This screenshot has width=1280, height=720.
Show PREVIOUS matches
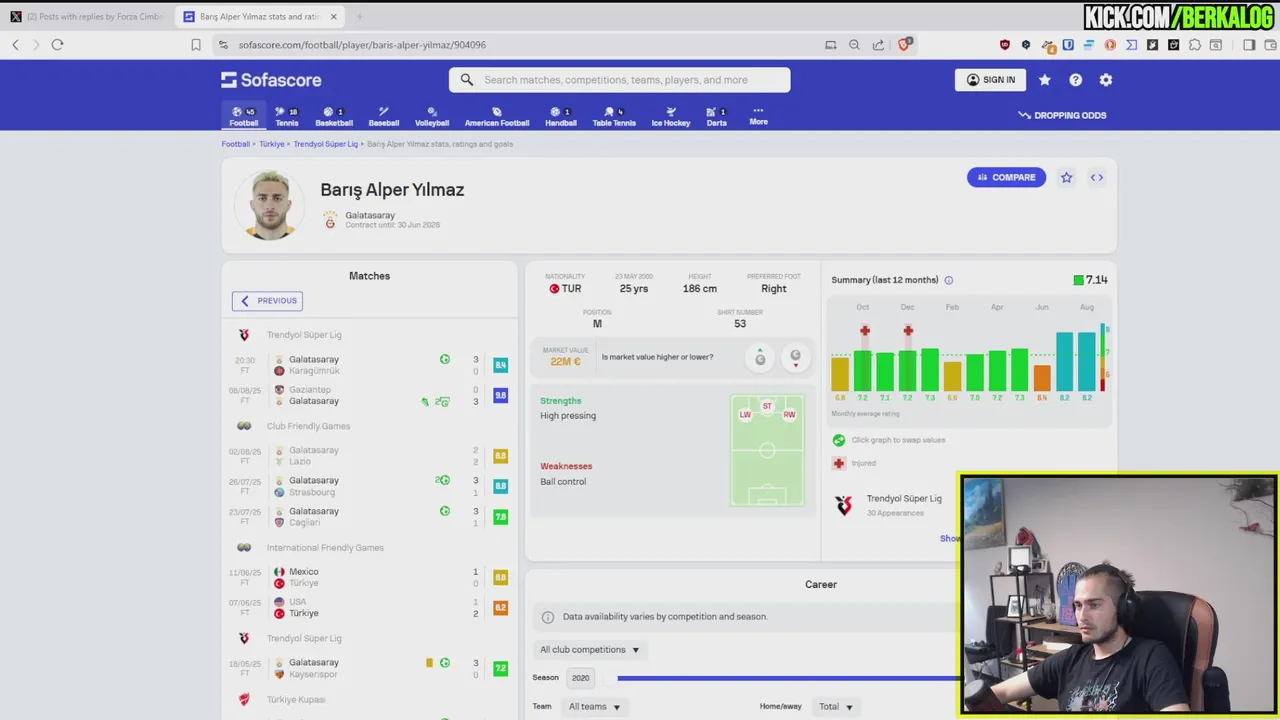pos(267,300)
